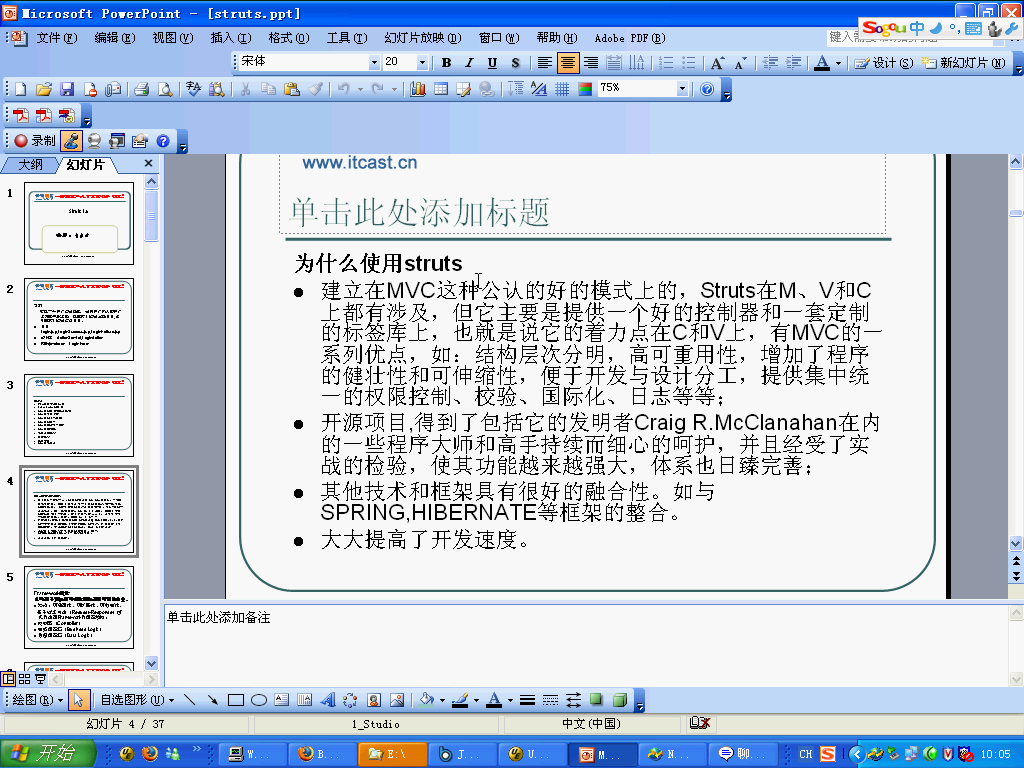Insert Clip Art from drawing toolbar

point(374,700)
